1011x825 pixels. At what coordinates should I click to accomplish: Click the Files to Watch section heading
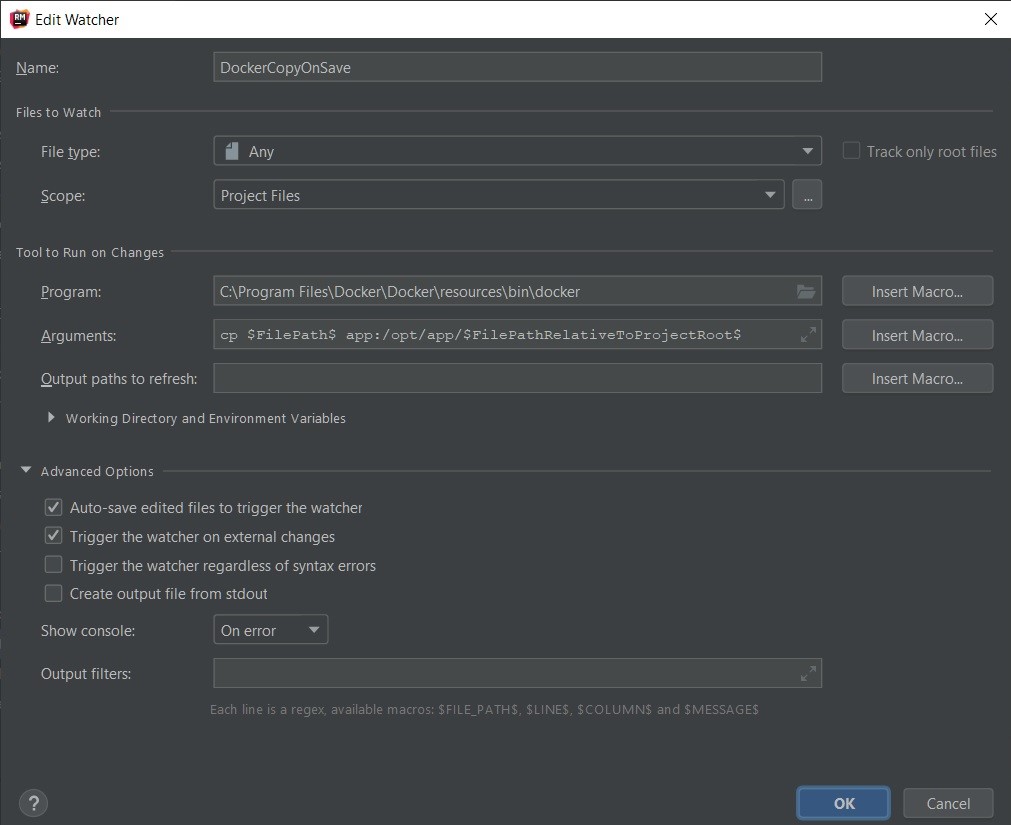[x=59, y=112]
